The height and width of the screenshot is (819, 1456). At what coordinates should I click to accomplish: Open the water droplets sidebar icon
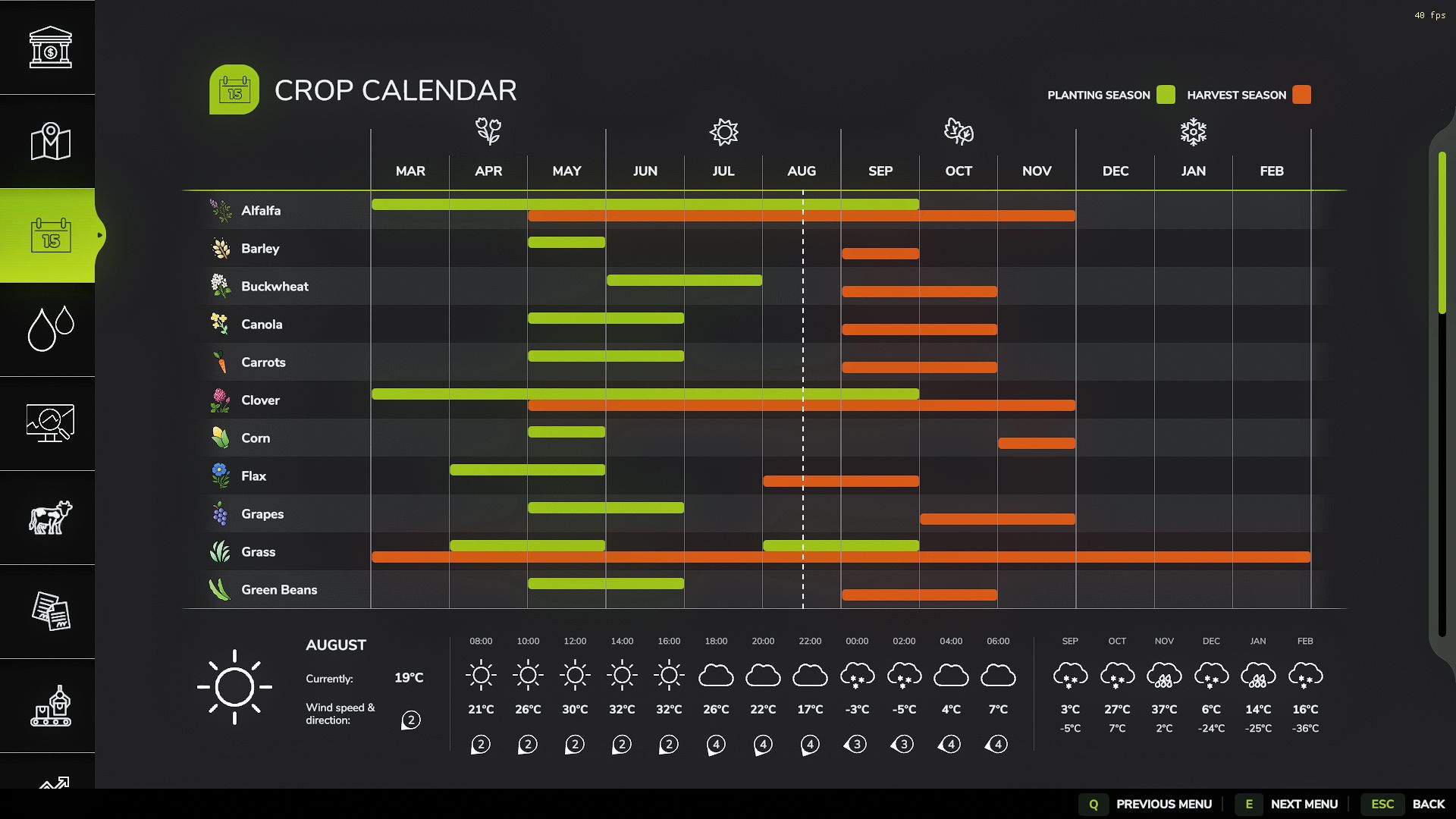pos(50,329)
